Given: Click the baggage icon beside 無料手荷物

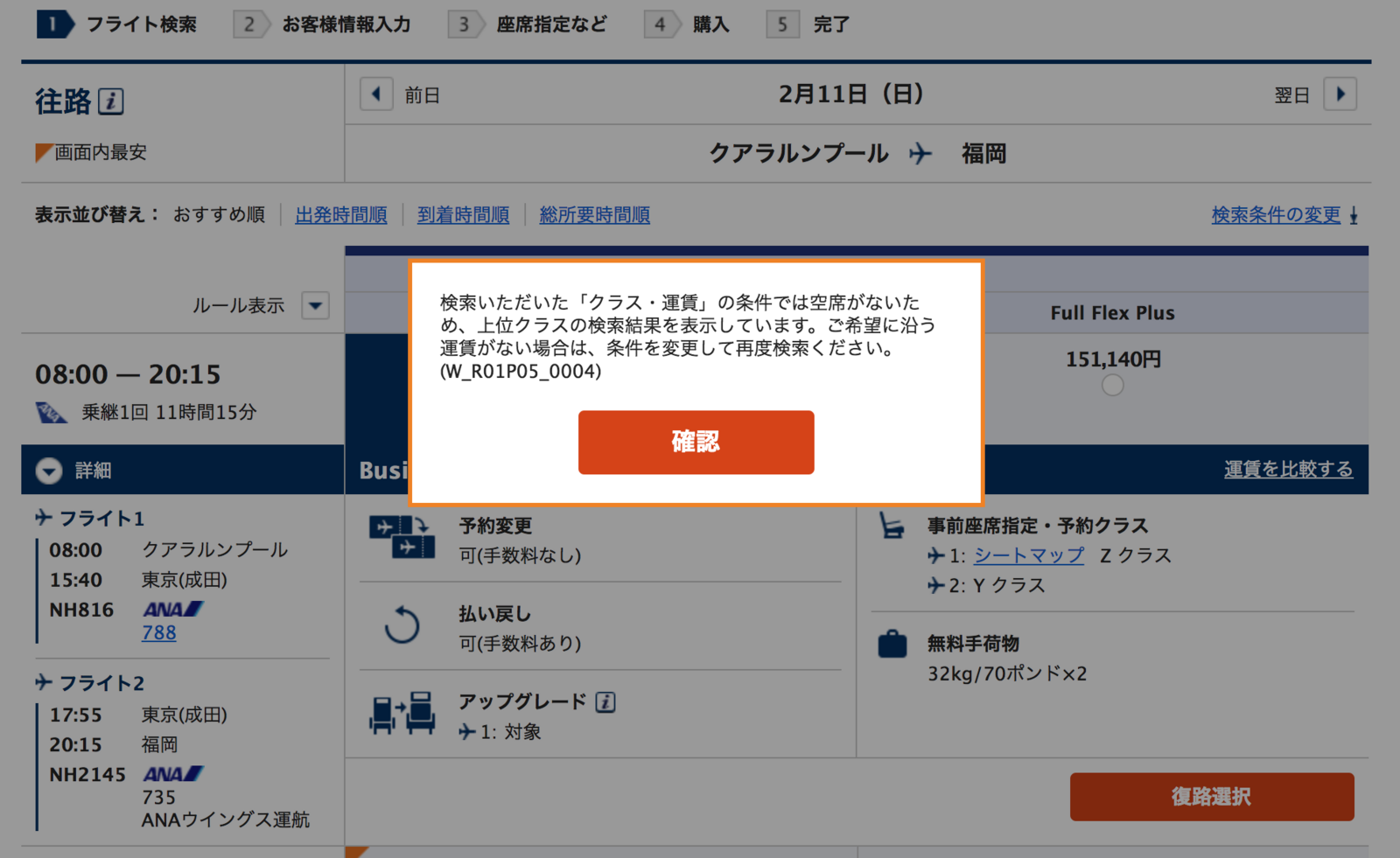Looking at the screenshot, I should point(892,644).
